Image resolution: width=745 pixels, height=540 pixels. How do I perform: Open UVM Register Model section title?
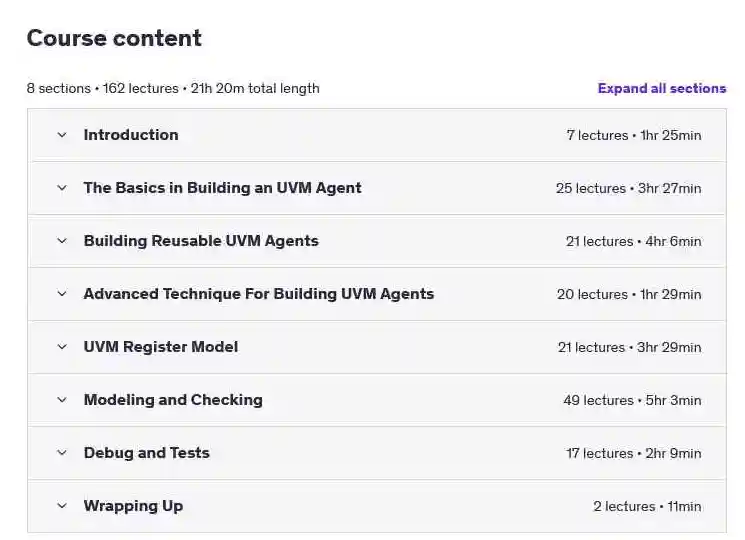click(161, 347)
